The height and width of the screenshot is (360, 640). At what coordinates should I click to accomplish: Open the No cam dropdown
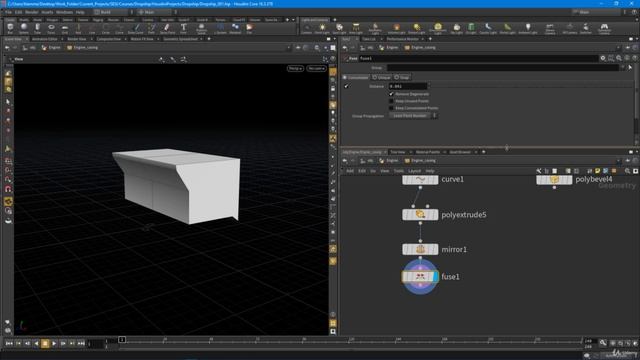[316, 68]
